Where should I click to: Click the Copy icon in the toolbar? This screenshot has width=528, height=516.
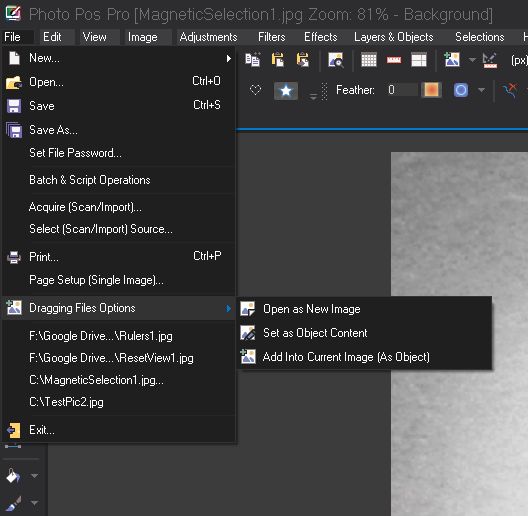[x=253, y=60]
